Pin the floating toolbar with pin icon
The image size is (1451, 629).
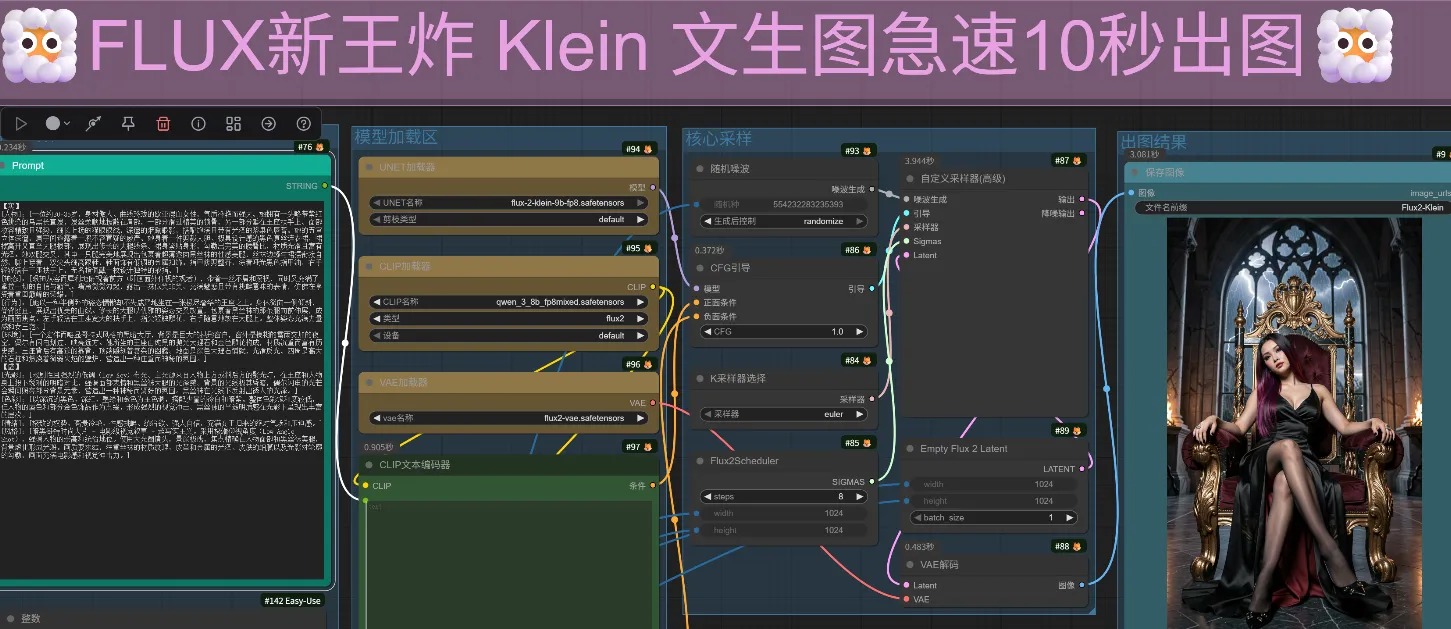tap(128, 123)
